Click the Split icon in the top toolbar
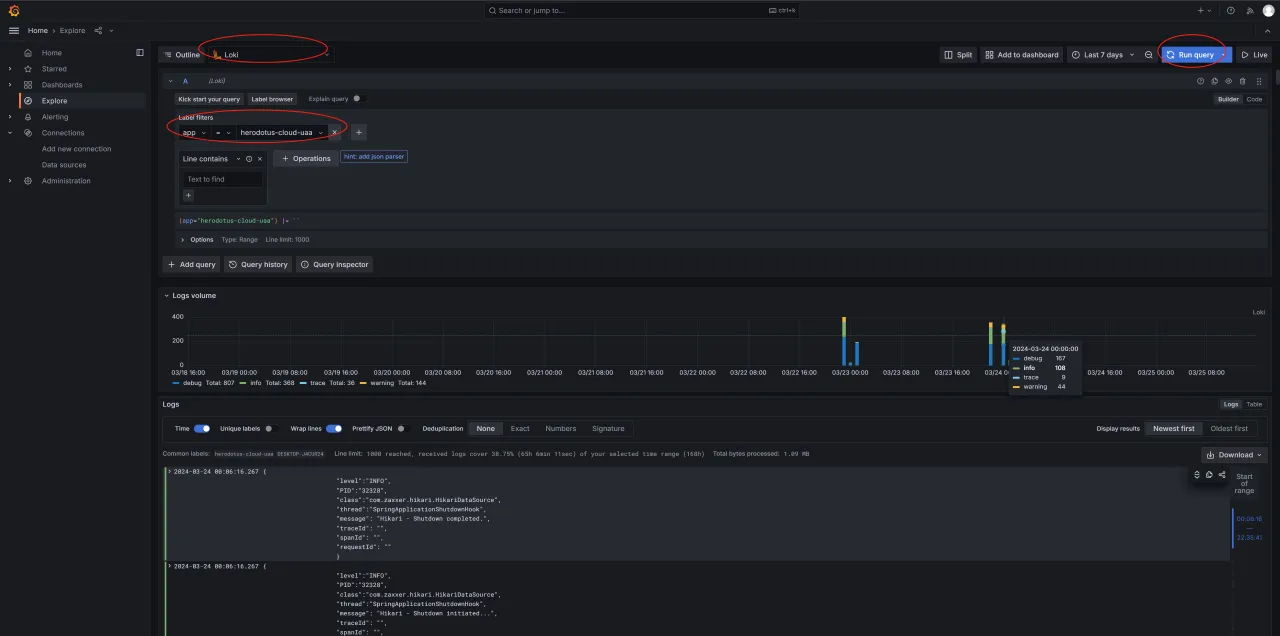Image resolution: width=1280 pixels, height=636 pixels. point(958,54)
